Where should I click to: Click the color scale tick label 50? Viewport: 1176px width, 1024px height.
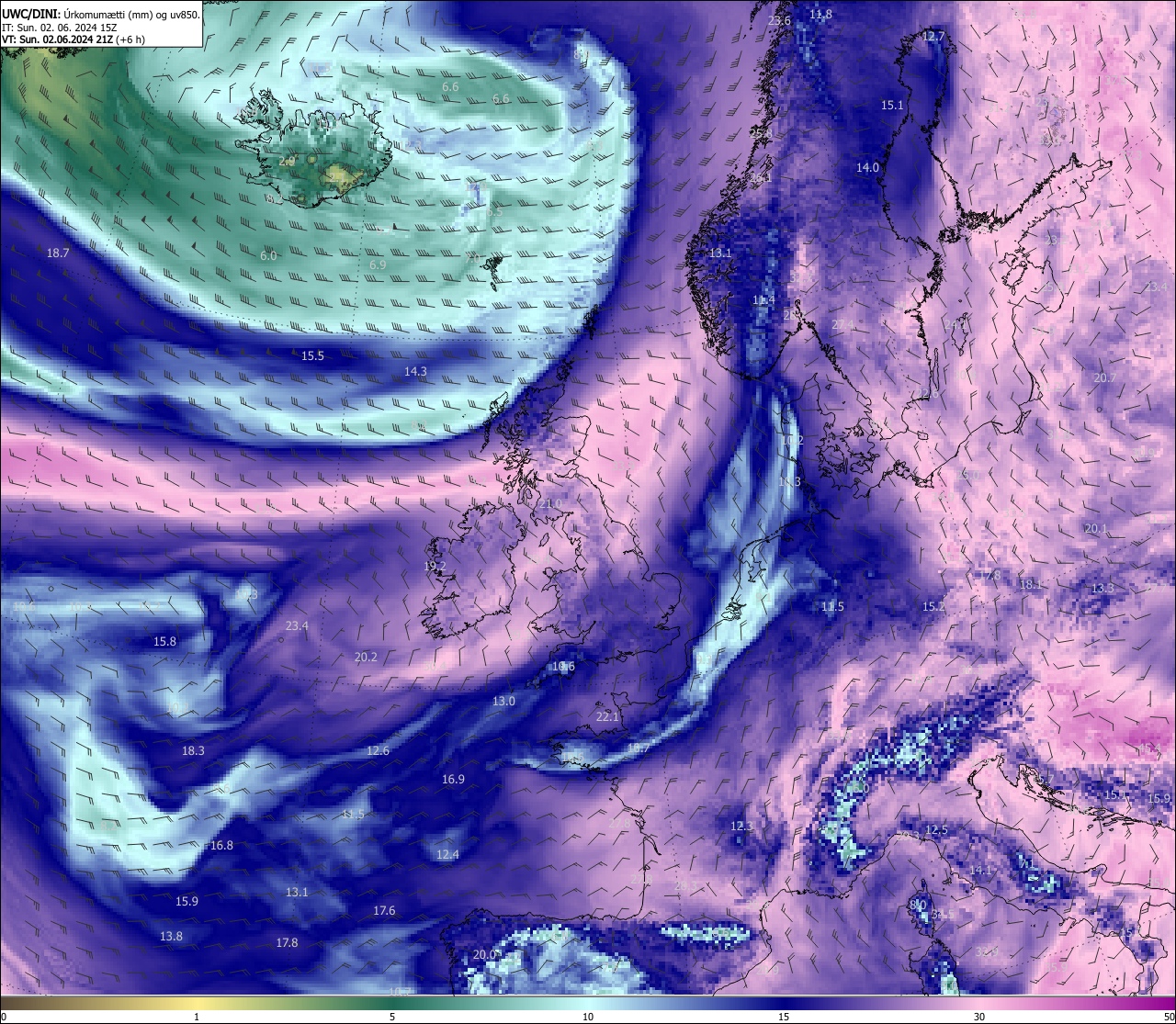(1169, 1017)
